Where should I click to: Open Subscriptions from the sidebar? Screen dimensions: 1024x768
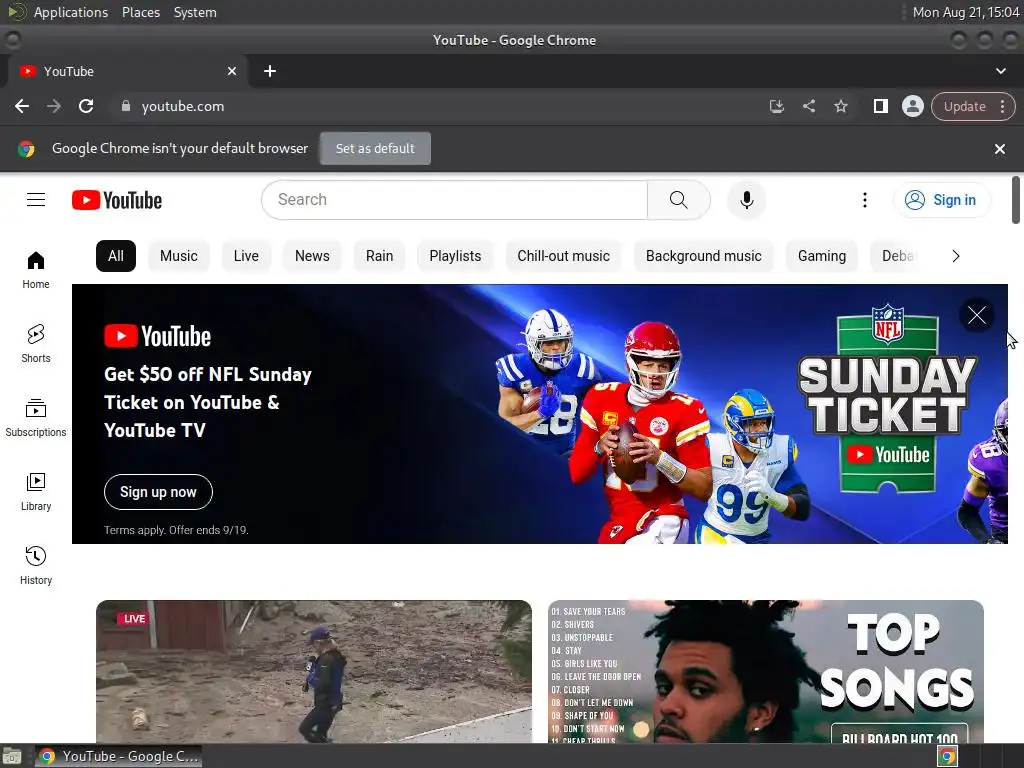click(36, 418)
